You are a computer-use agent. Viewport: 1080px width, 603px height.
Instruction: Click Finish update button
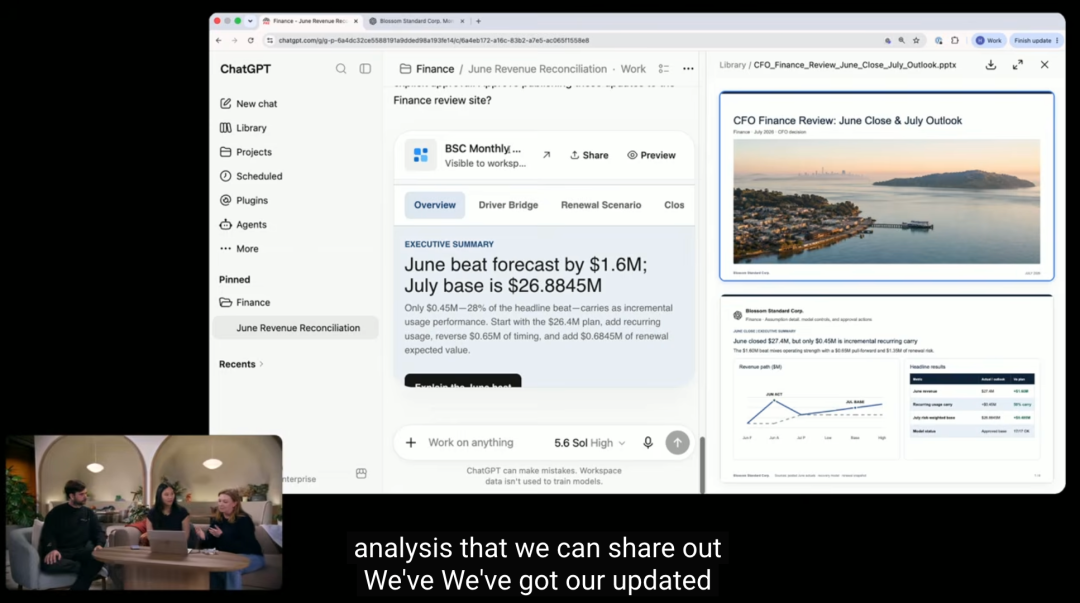1035,41
